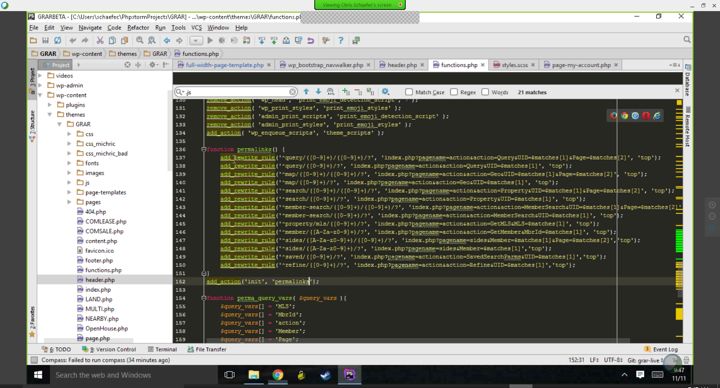Open preview in Internet Explorer icon

point(657,116)
